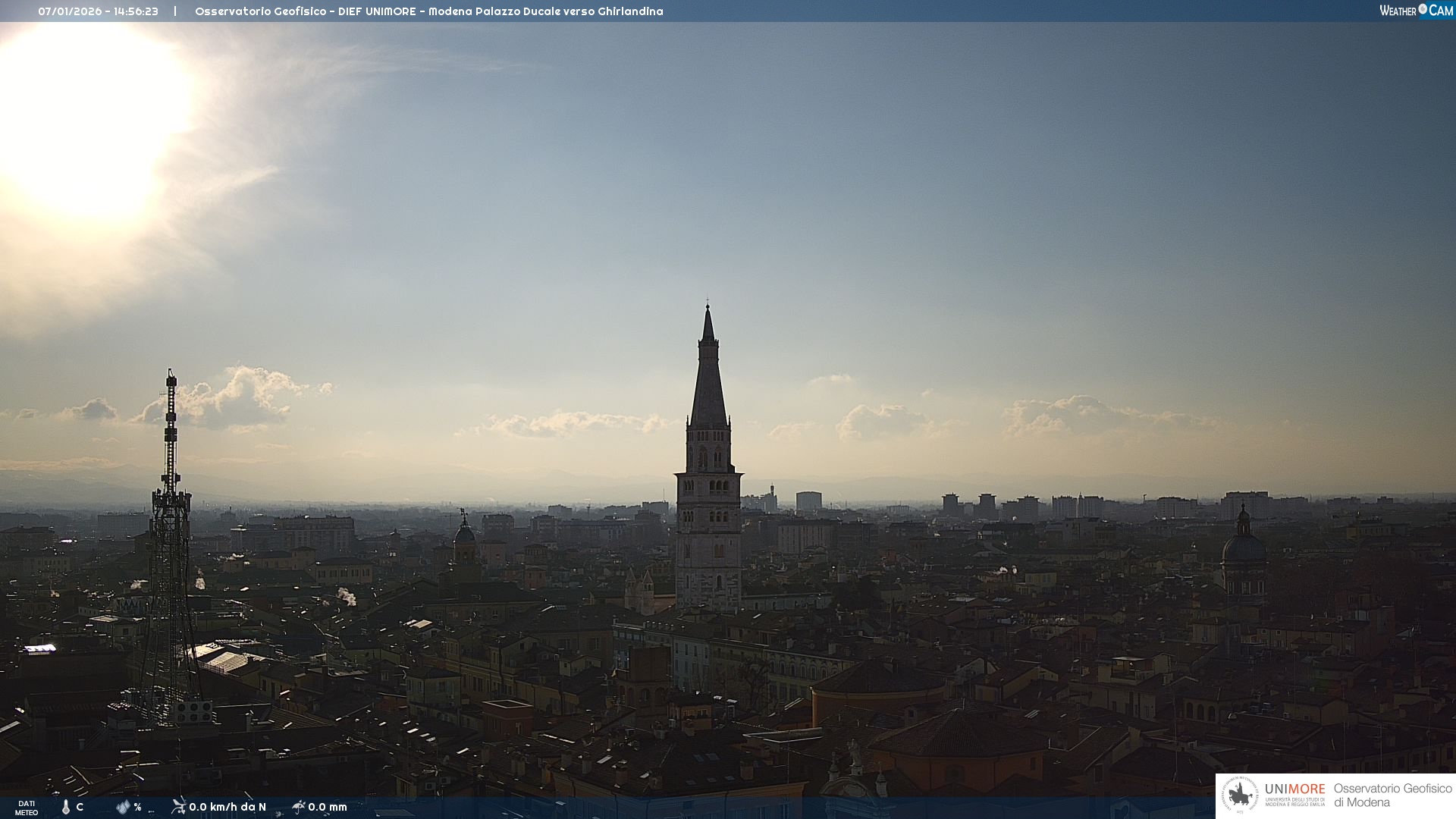Click the Osservatorio Geofisico DIEF UNIMORE title

coord(428,11)
